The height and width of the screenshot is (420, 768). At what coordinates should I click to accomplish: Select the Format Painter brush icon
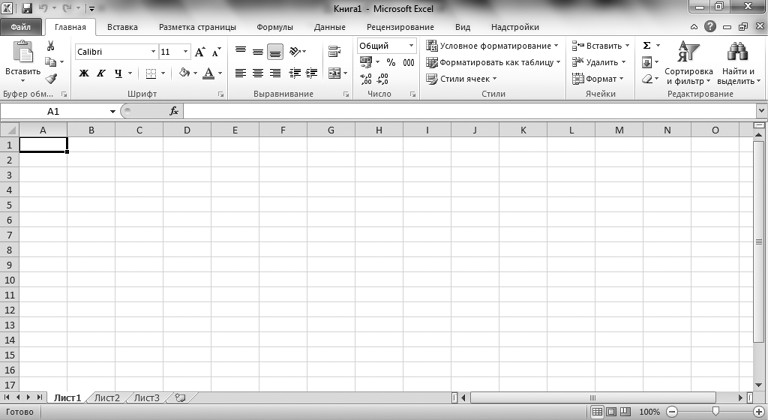(50, 78)
